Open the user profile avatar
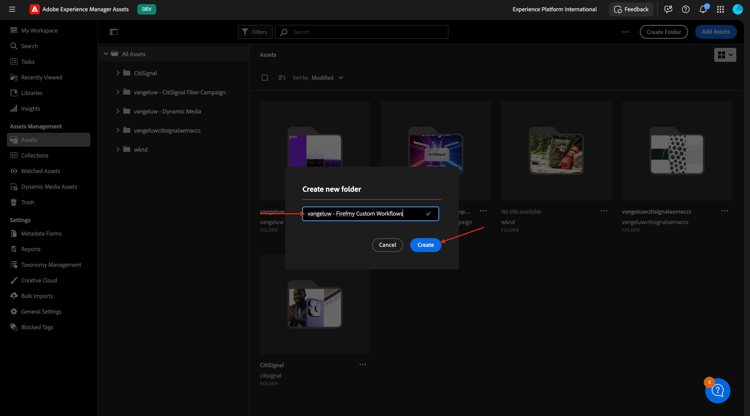This screenshot has width=750, height=416. tap(738, 9)
